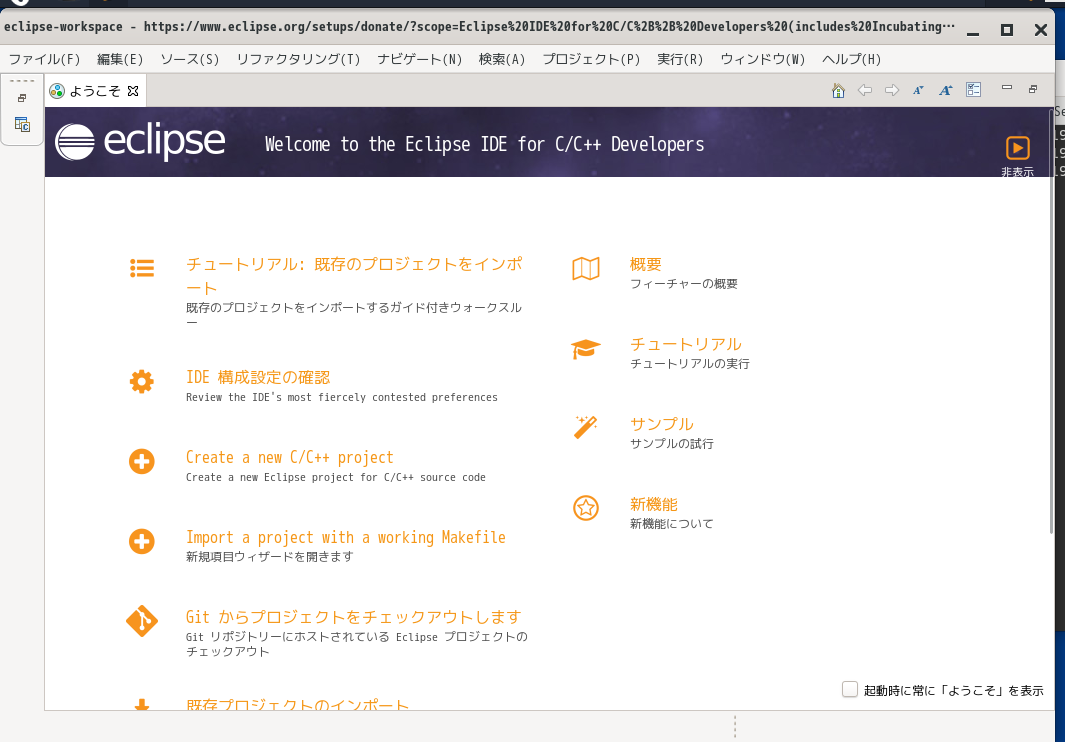Minimize the Welcome view using its toolbar icon

coord(1007,88)
